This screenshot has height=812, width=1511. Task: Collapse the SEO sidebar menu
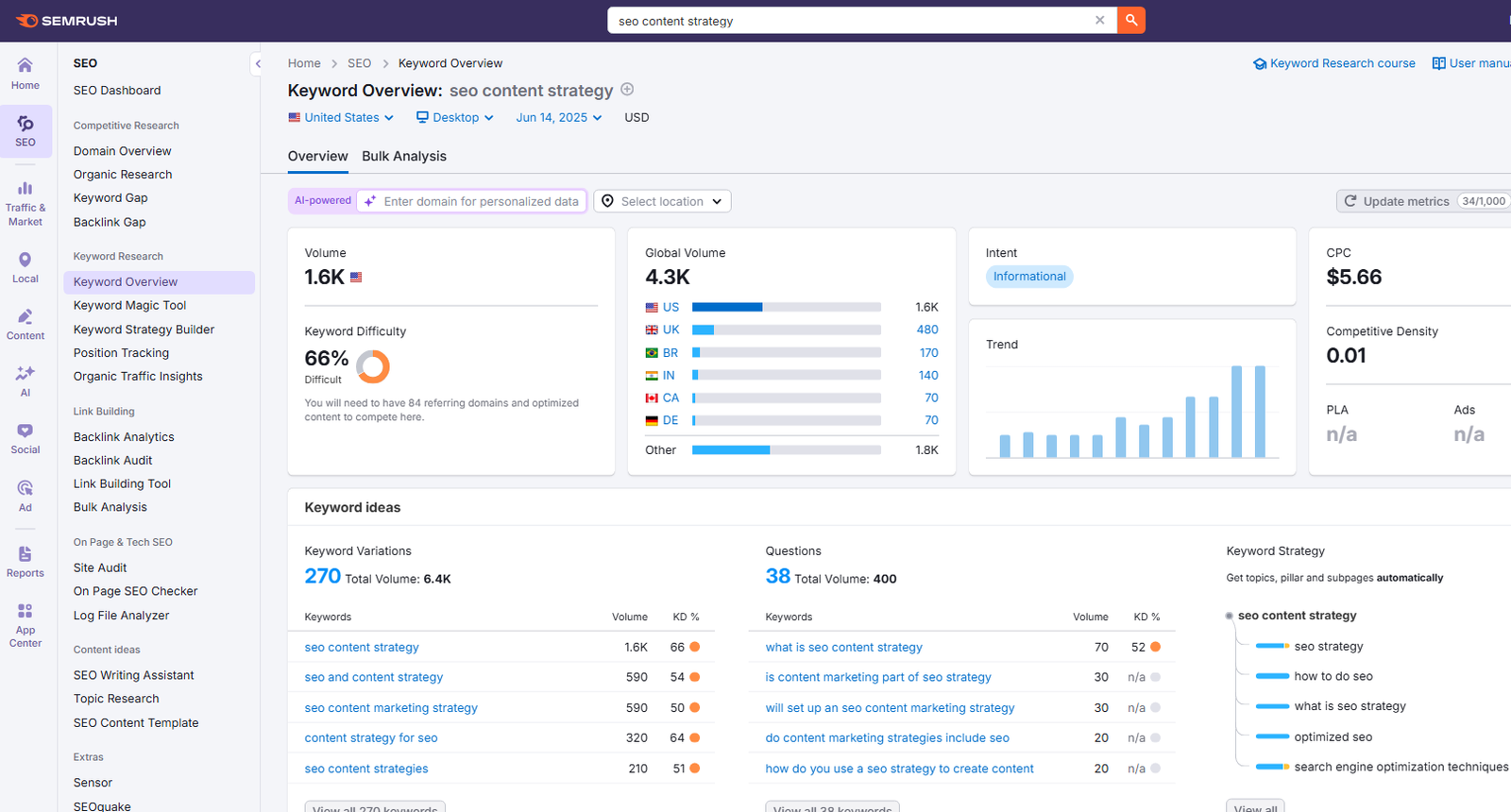257,63
